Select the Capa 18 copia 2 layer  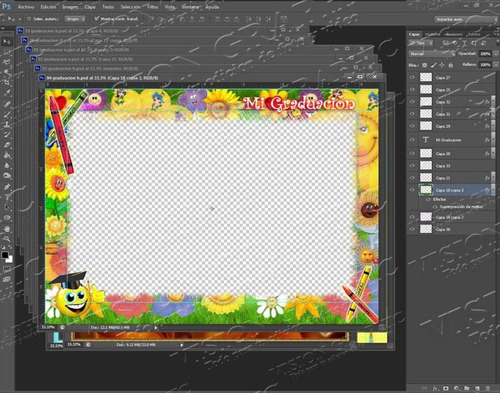tap(451, 217)
